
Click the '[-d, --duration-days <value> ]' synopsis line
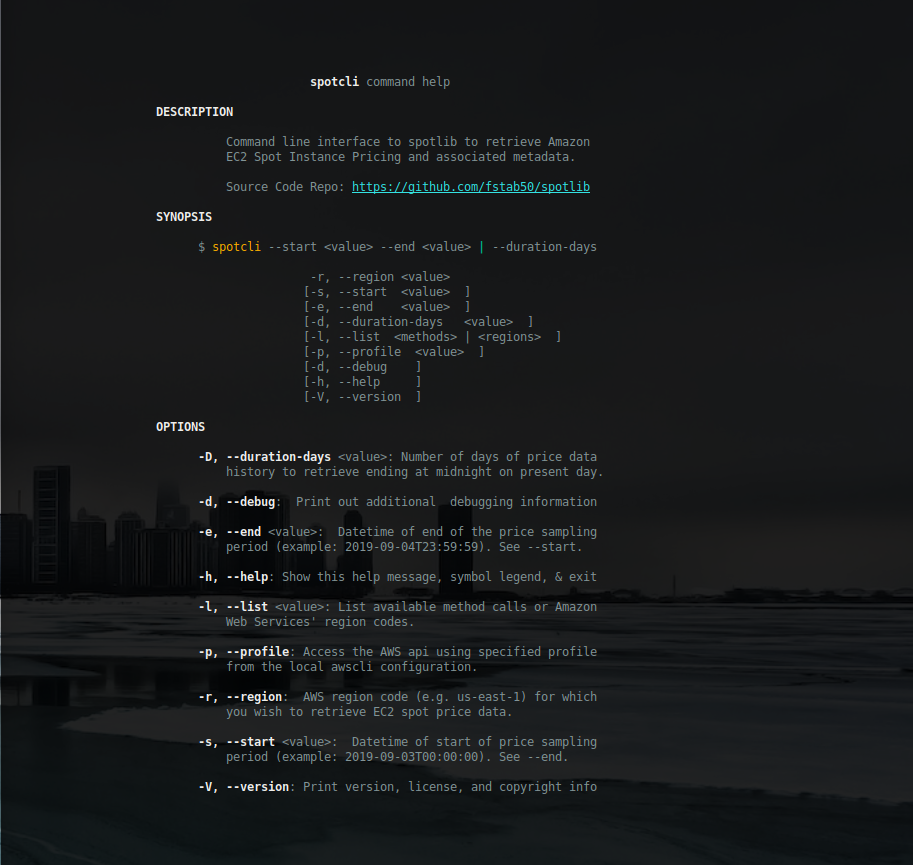tap(418, 322)
